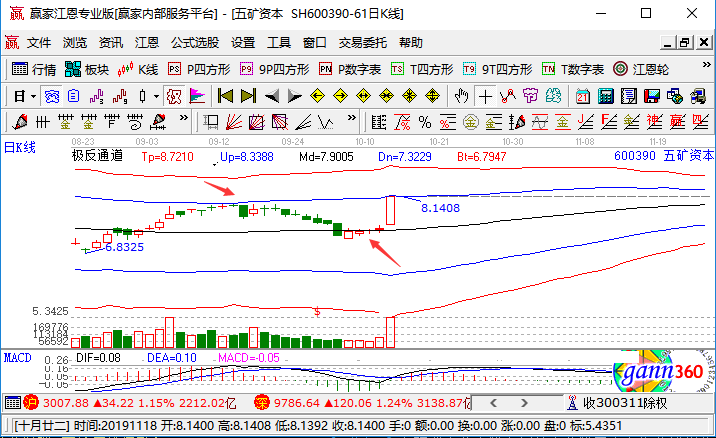Select the black % percentage tool

click(425, 122)
